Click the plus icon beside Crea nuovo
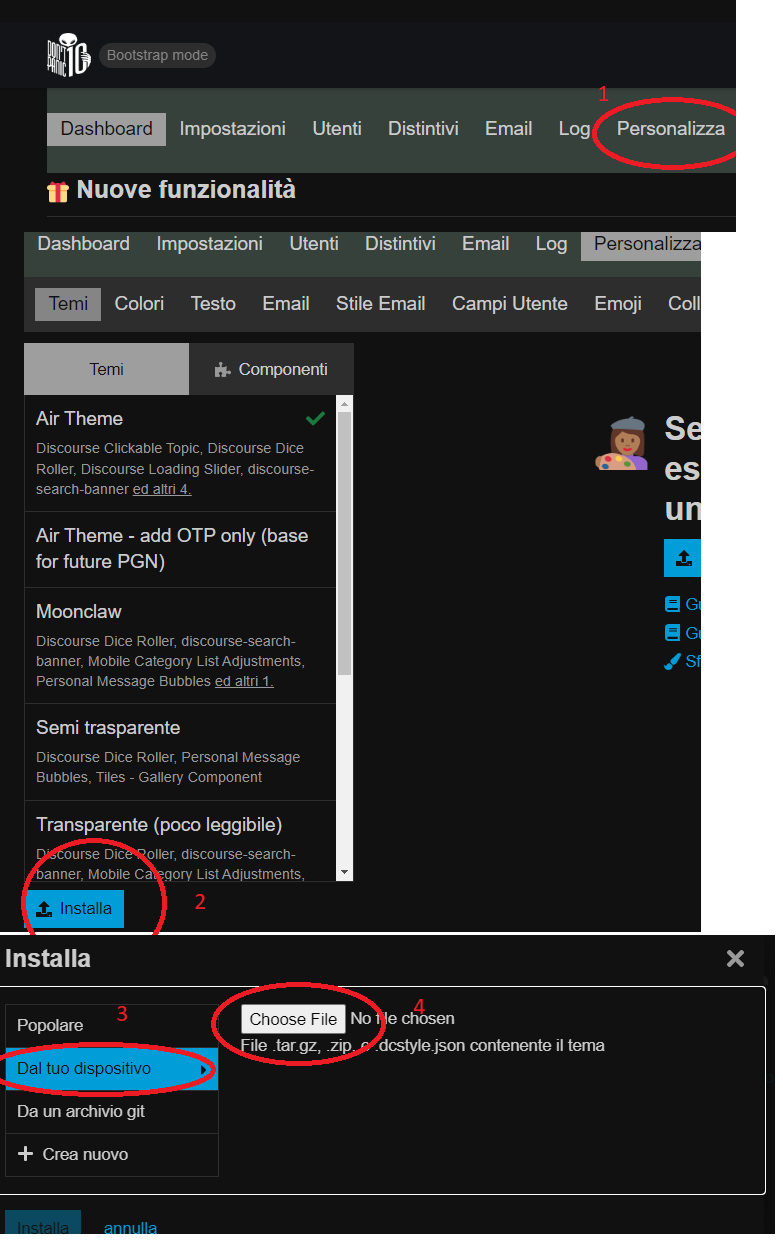 [x=26, y=1154]
